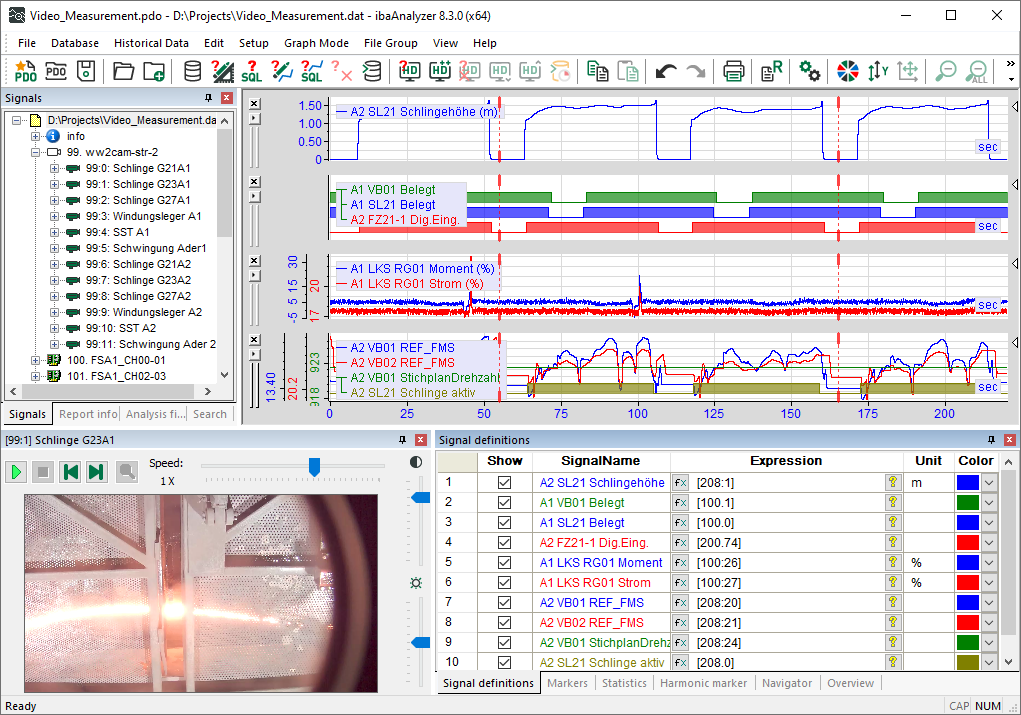Switch to the Statistics tab
This screenshot has height=715, width=1021.
point(624,683)
